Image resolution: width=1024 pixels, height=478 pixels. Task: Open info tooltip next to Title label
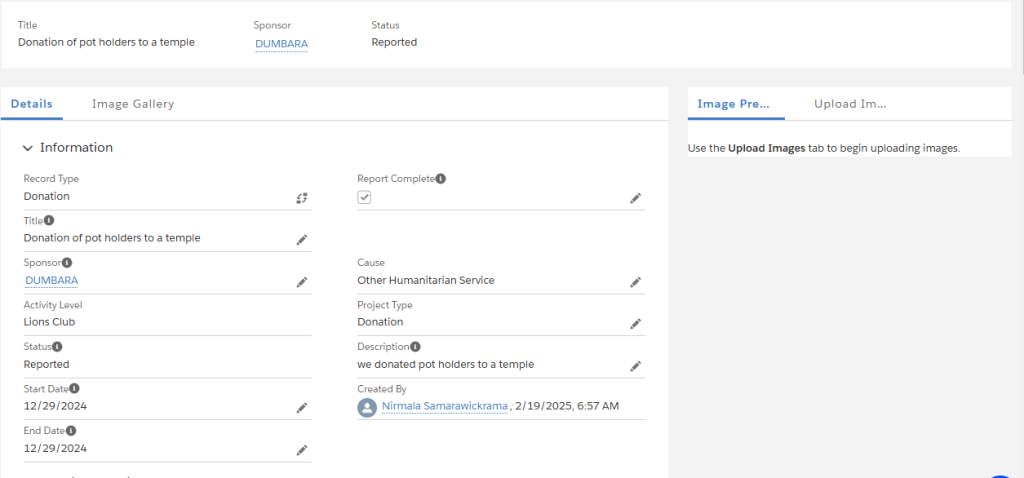50,221
